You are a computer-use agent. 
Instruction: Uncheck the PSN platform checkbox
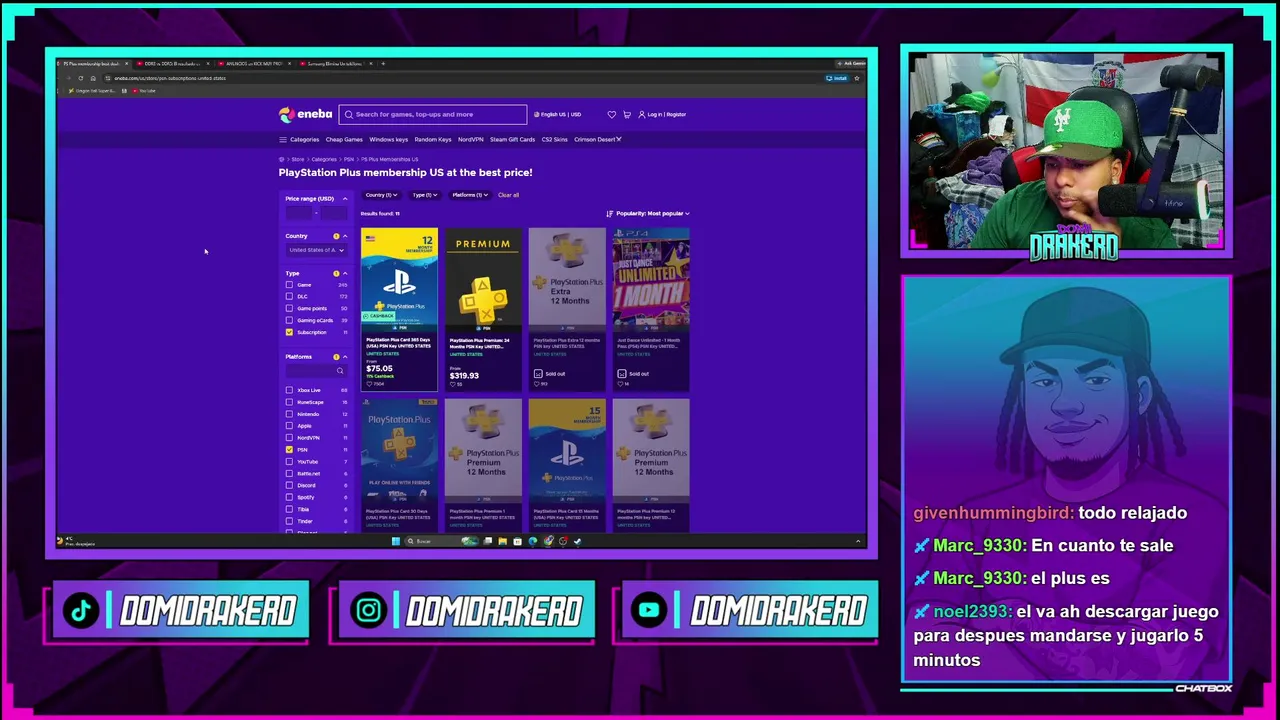290,450
